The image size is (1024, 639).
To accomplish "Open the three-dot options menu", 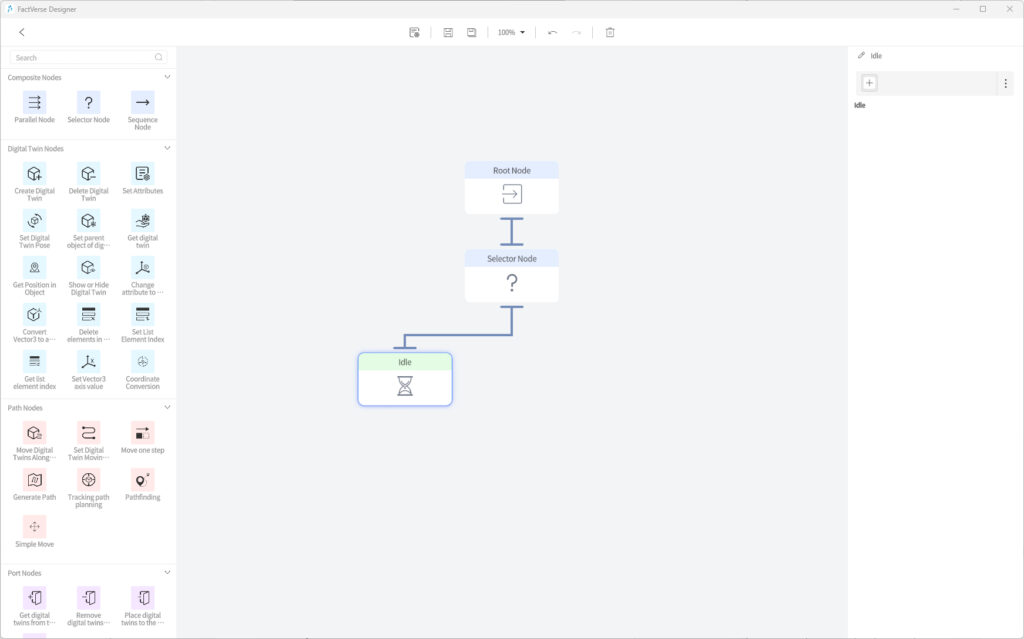I will tap(1006, 83).
